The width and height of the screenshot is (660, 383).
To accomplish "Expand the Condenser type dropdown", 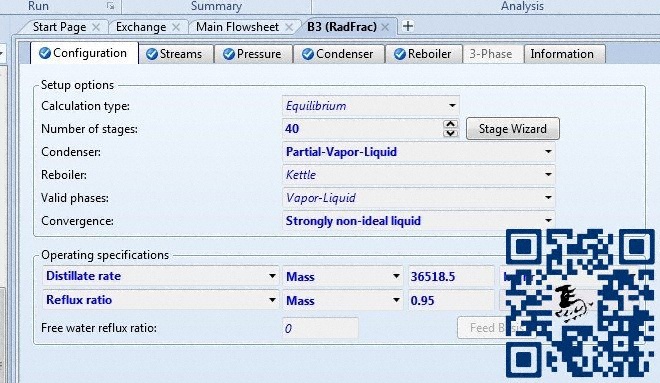I will tap(548, 152).
